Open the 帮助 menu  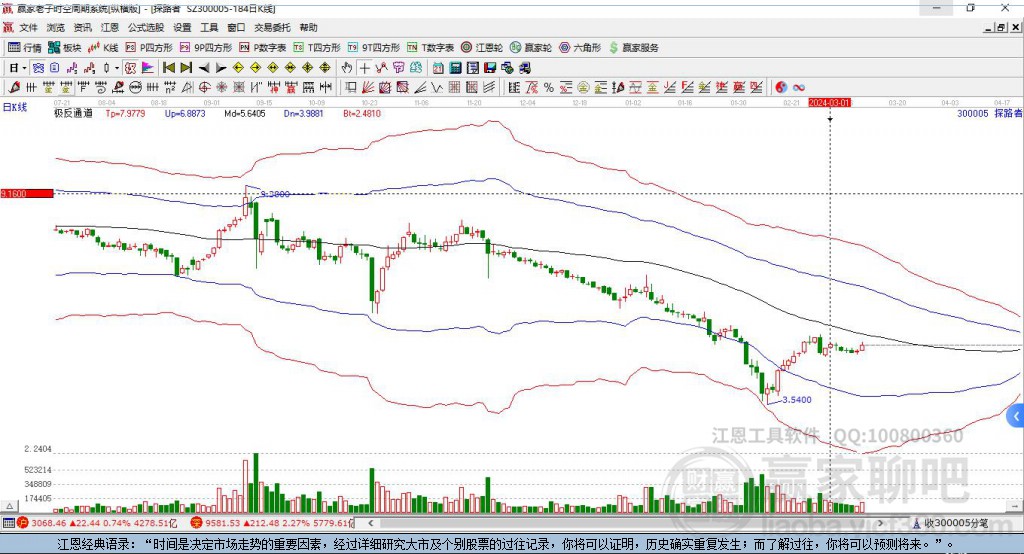coord(308,27)
